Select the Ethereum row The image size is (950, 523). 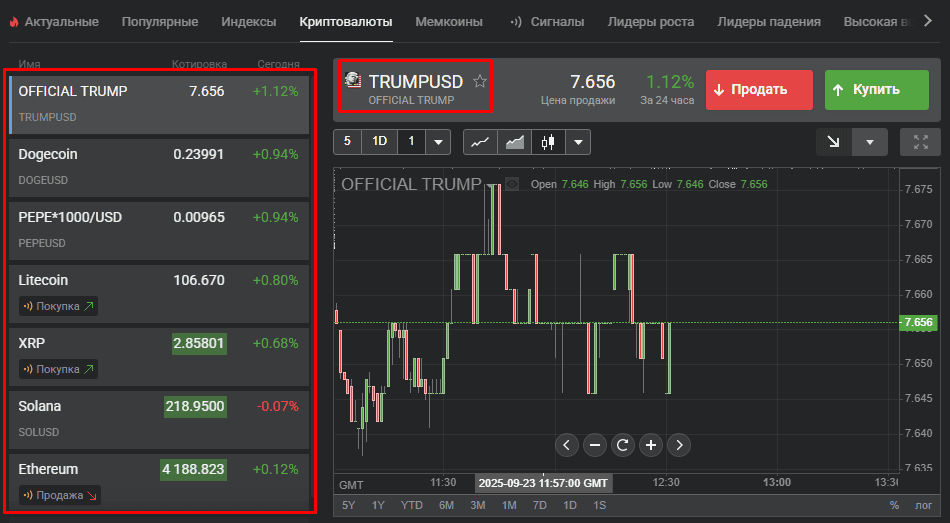click(159, 482)
